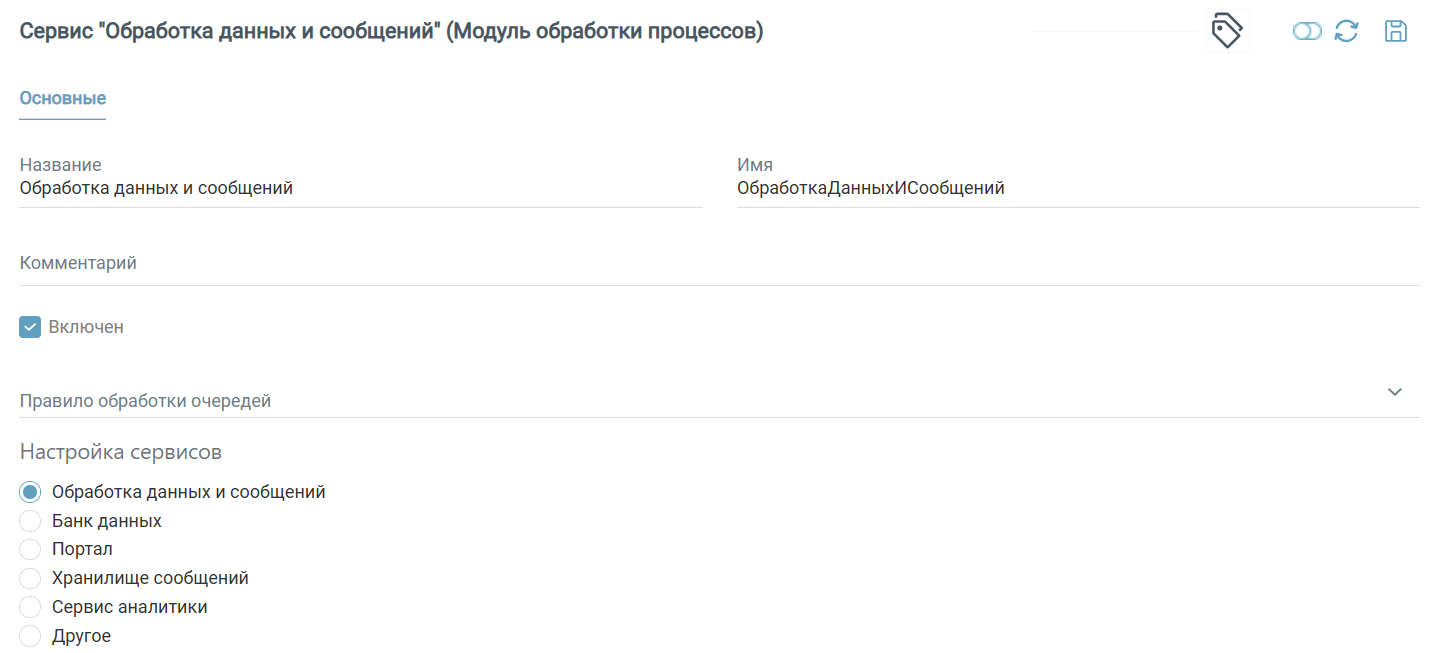
Task: Click the tags icon in the top toolbar
Action: pos(1227,30)
